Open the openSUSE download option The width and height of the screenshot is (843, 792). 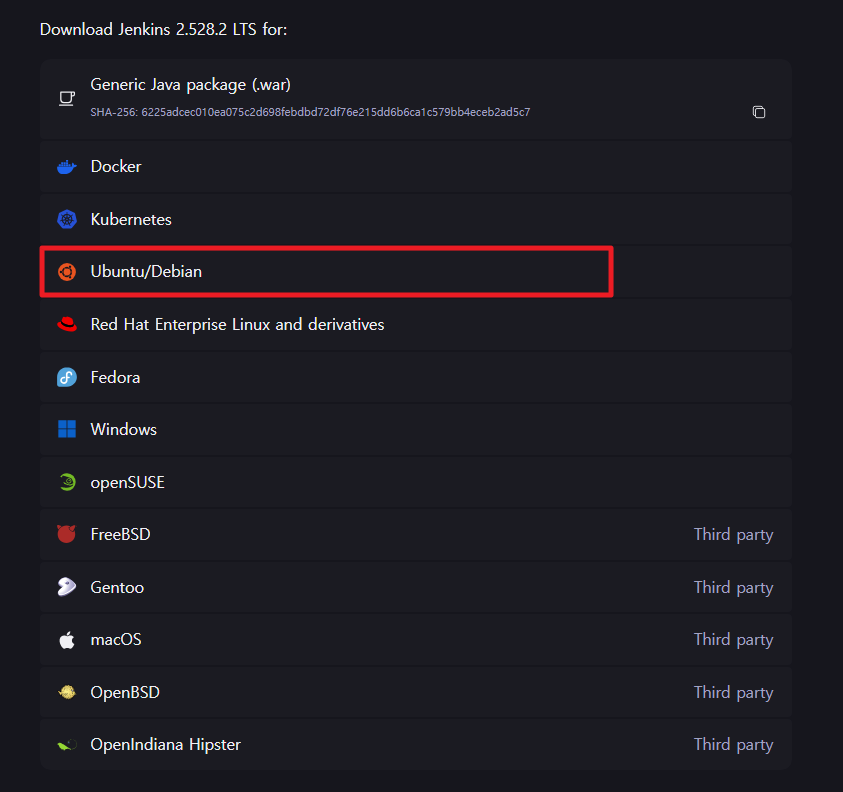[416, 482]
